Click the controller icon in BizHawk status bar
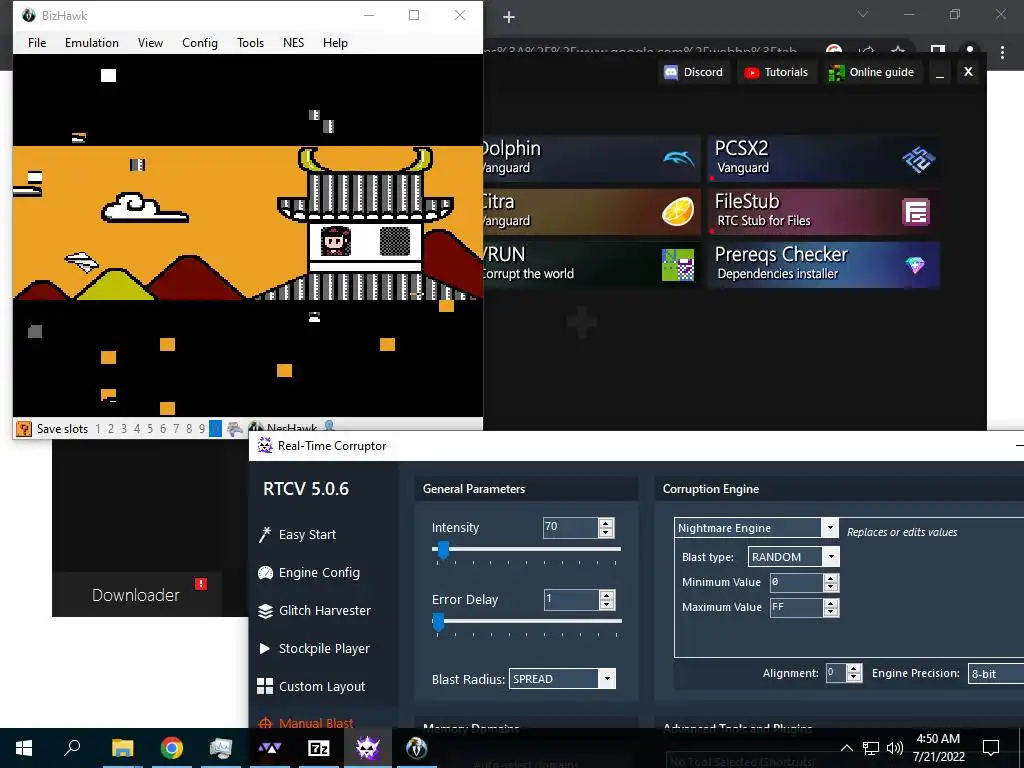This screenshot has height=768, width=1024. 234,429
